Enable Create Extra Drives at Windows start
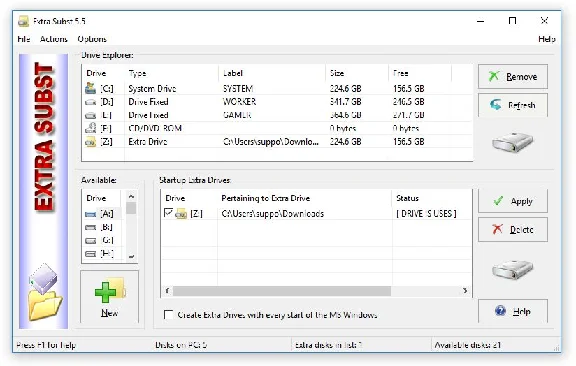576x366 pixels. pos(168,315)
